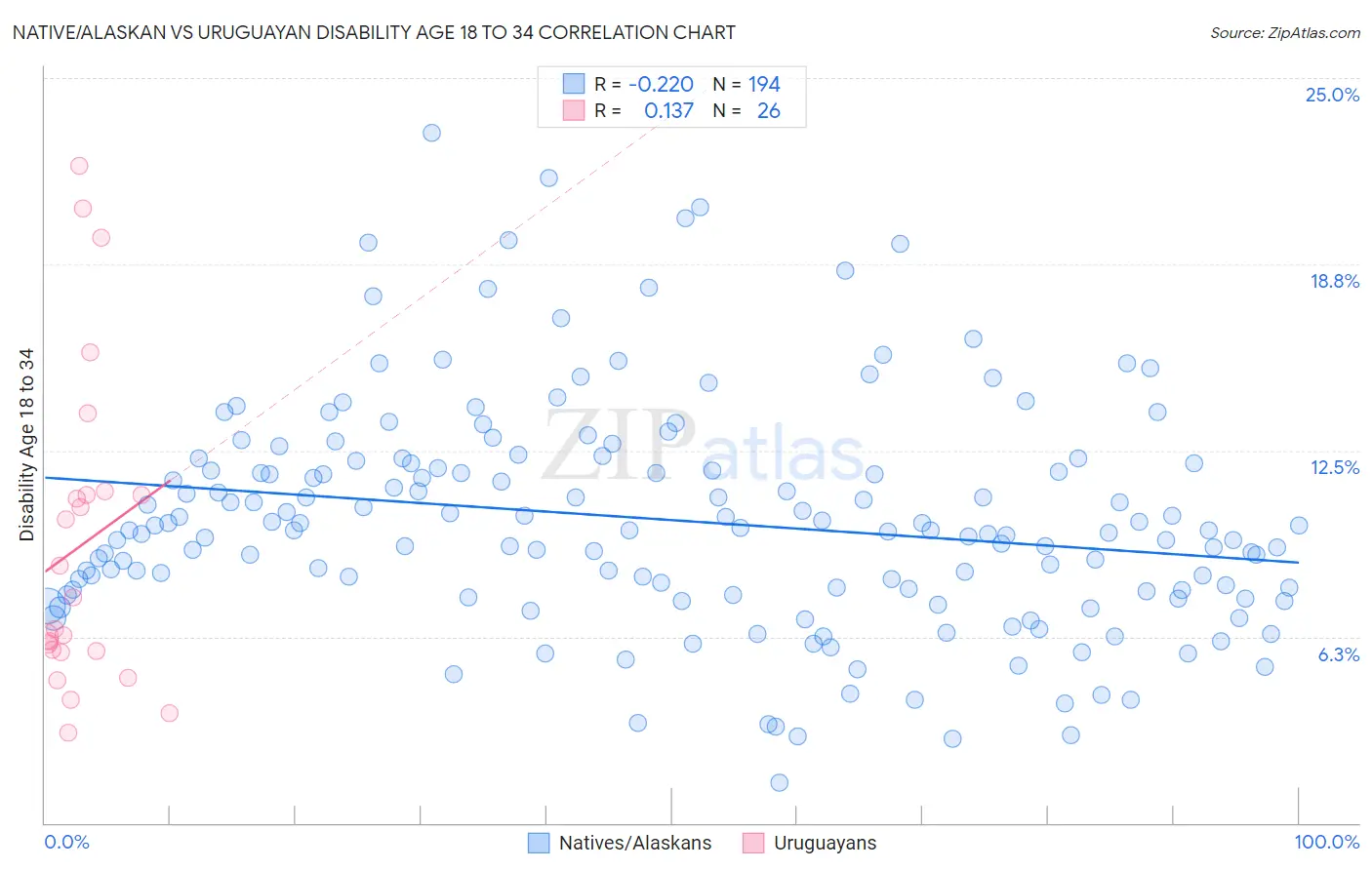Click the chart title text
Image resolution: width=1372 pixels, height=870 pixels.
click(374, 32)
